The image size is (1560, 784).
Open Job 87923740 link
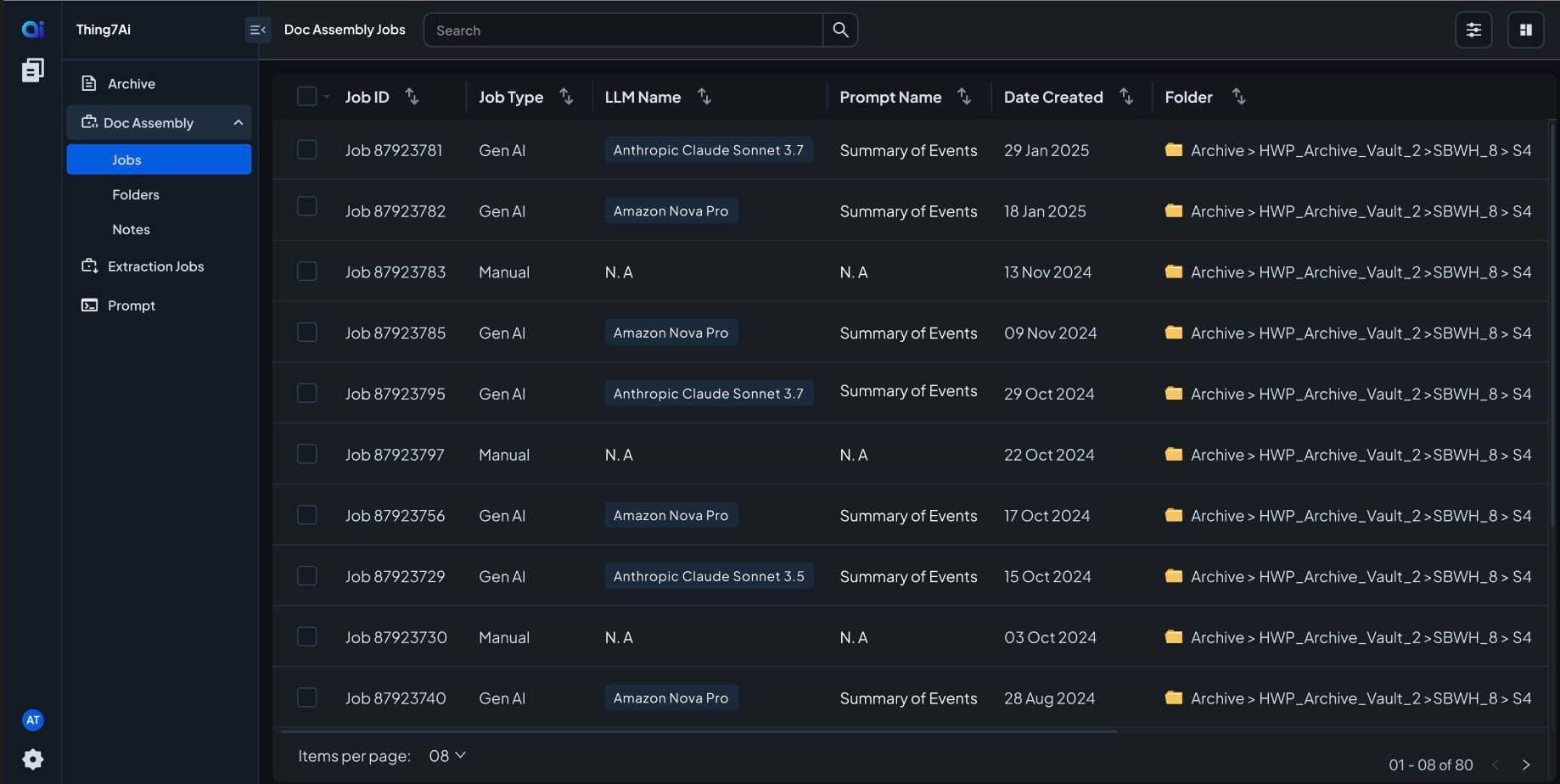396,698
